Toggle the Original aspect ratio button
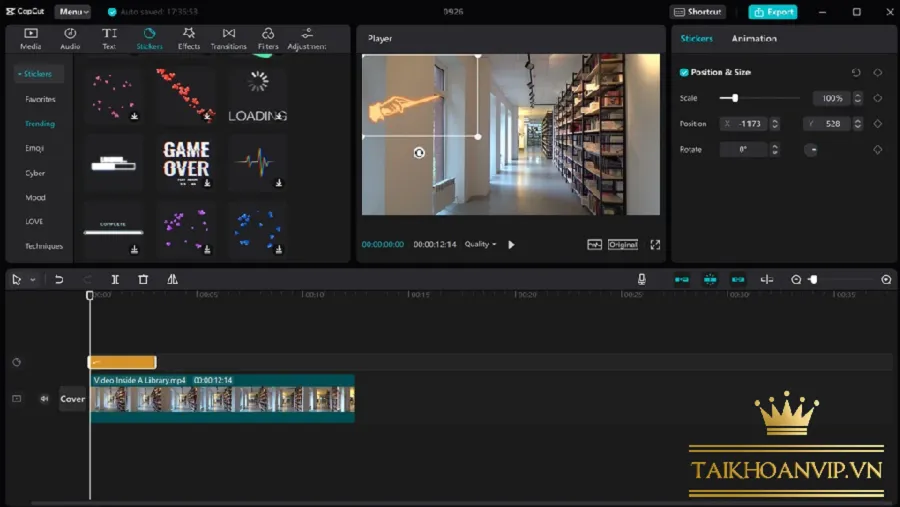Viewport: 900px width, 507px height. pyautogui.click(x=623, y=245)
